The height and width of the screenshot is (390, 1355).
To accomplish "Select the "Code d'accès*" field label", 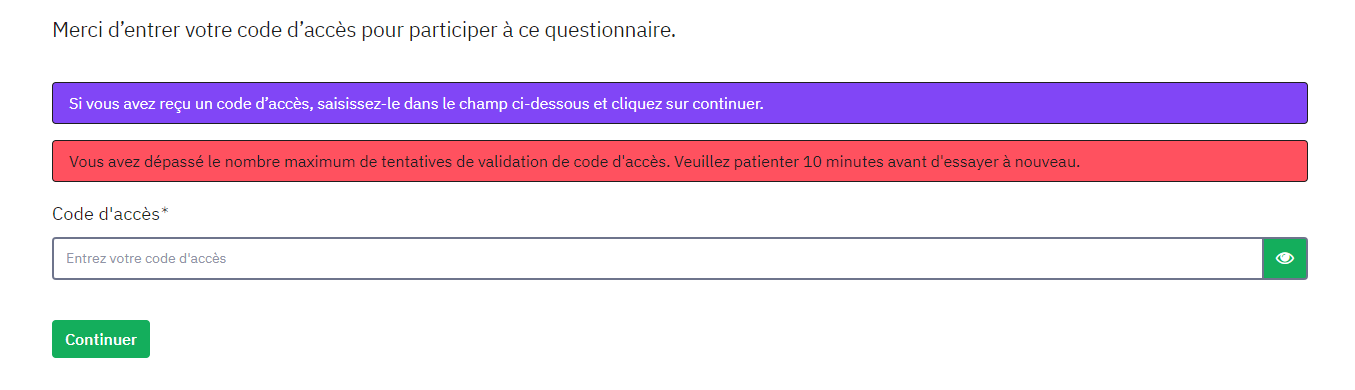I will 110,214.
